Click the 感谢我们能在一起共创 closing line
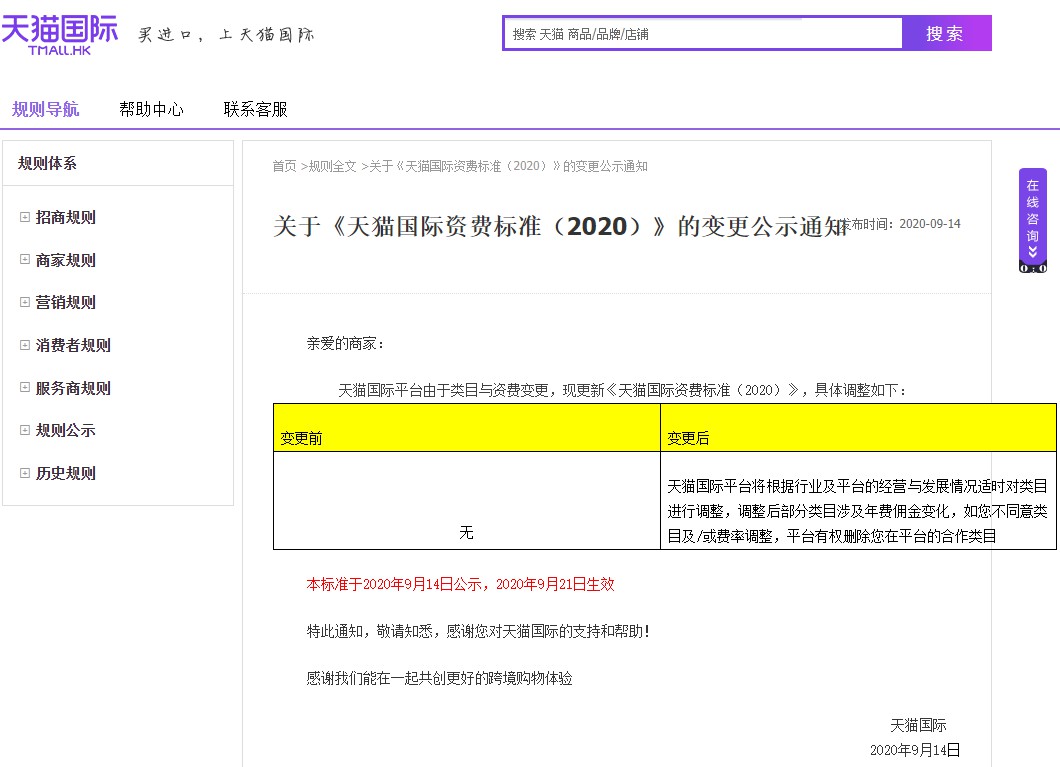The image size is (1060, 767). [439, 678]
